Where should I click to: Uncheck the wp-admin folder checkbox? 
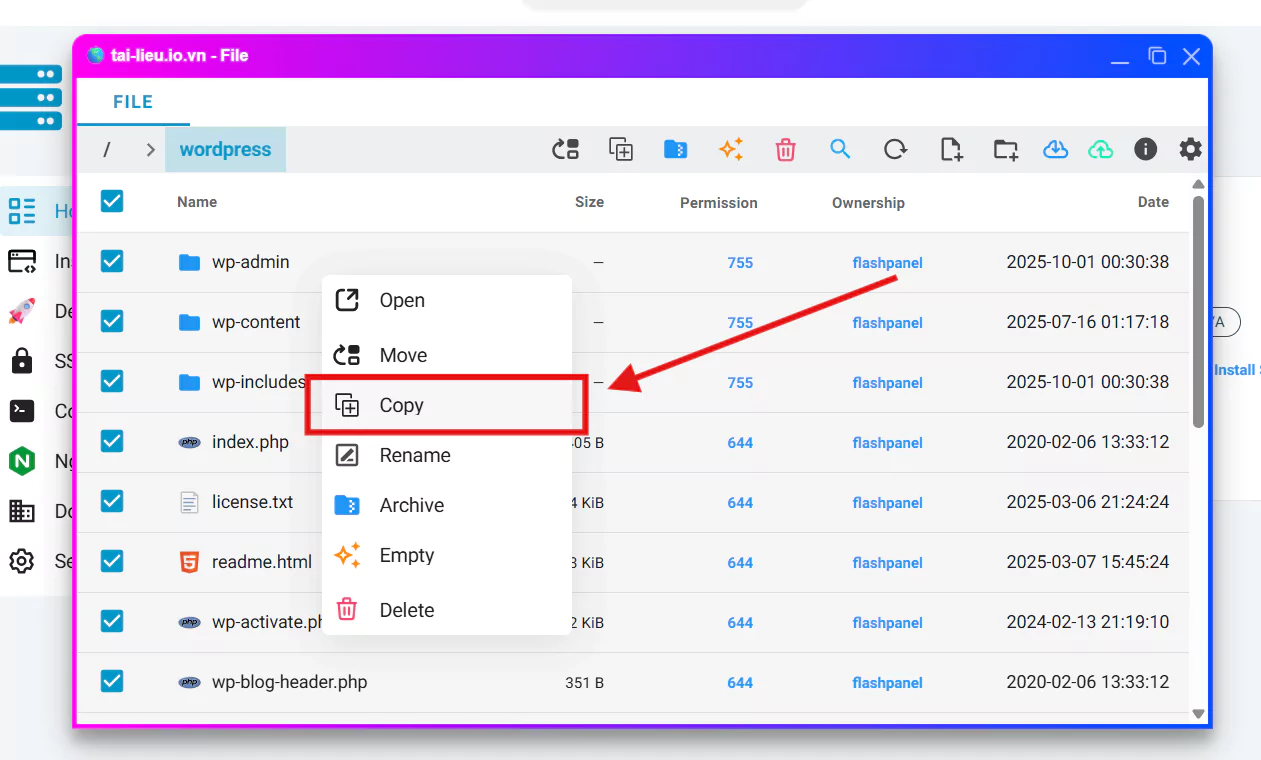pos(112,262)
